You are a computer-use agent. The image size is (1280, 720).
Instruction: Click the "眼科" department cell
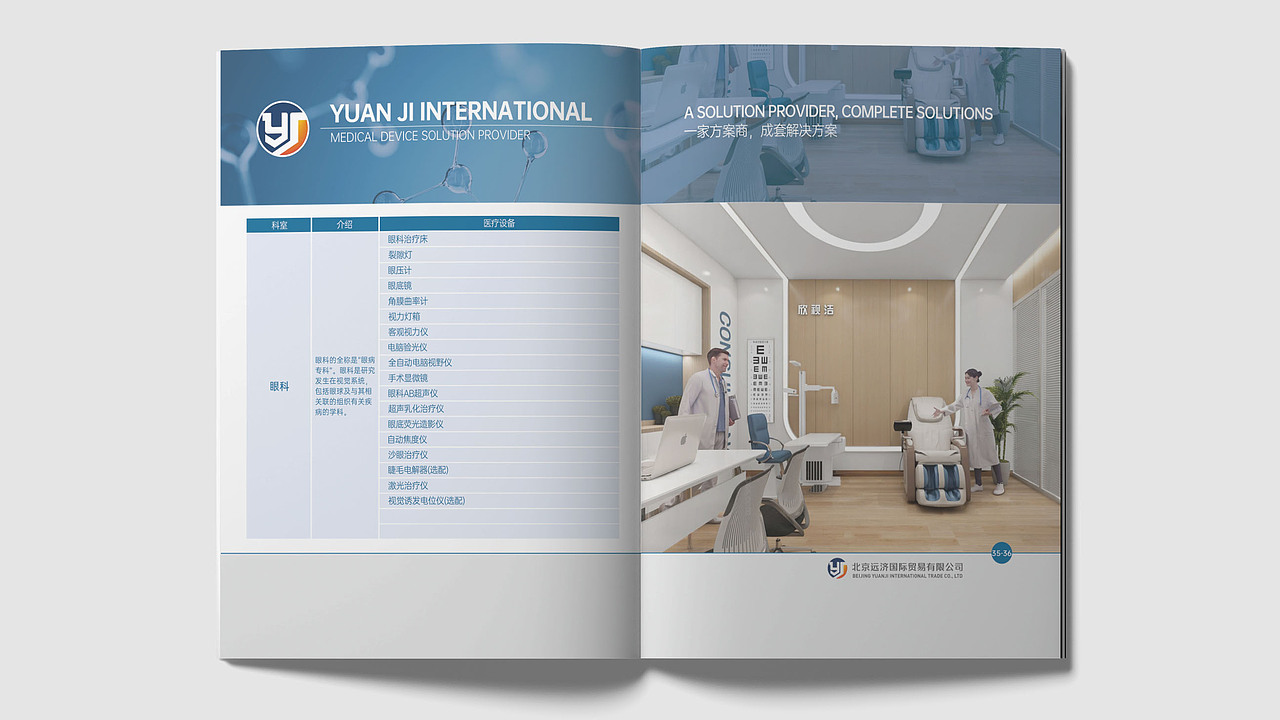pos(279,386)
